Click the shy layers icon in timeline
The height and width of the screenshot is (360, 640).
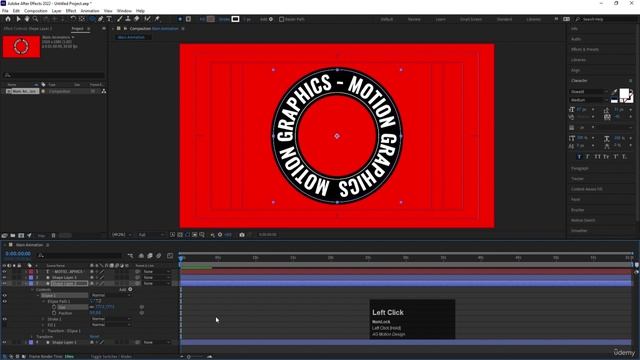[x=141, y=256]
